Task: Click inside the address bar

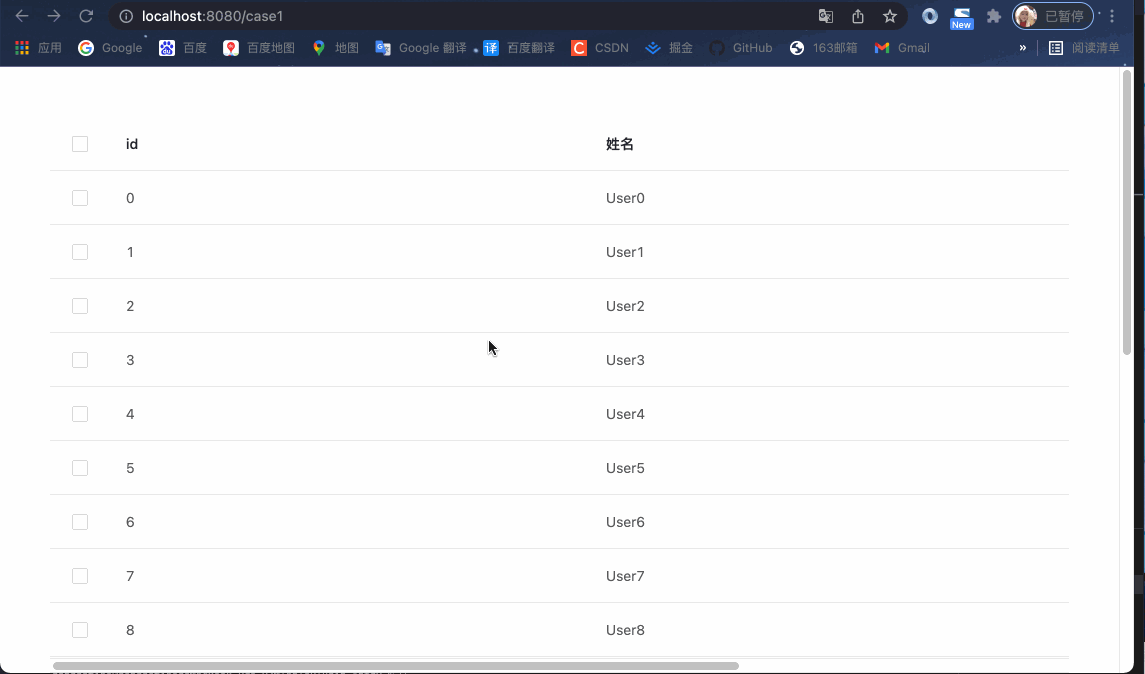Action: coord(300,16)
